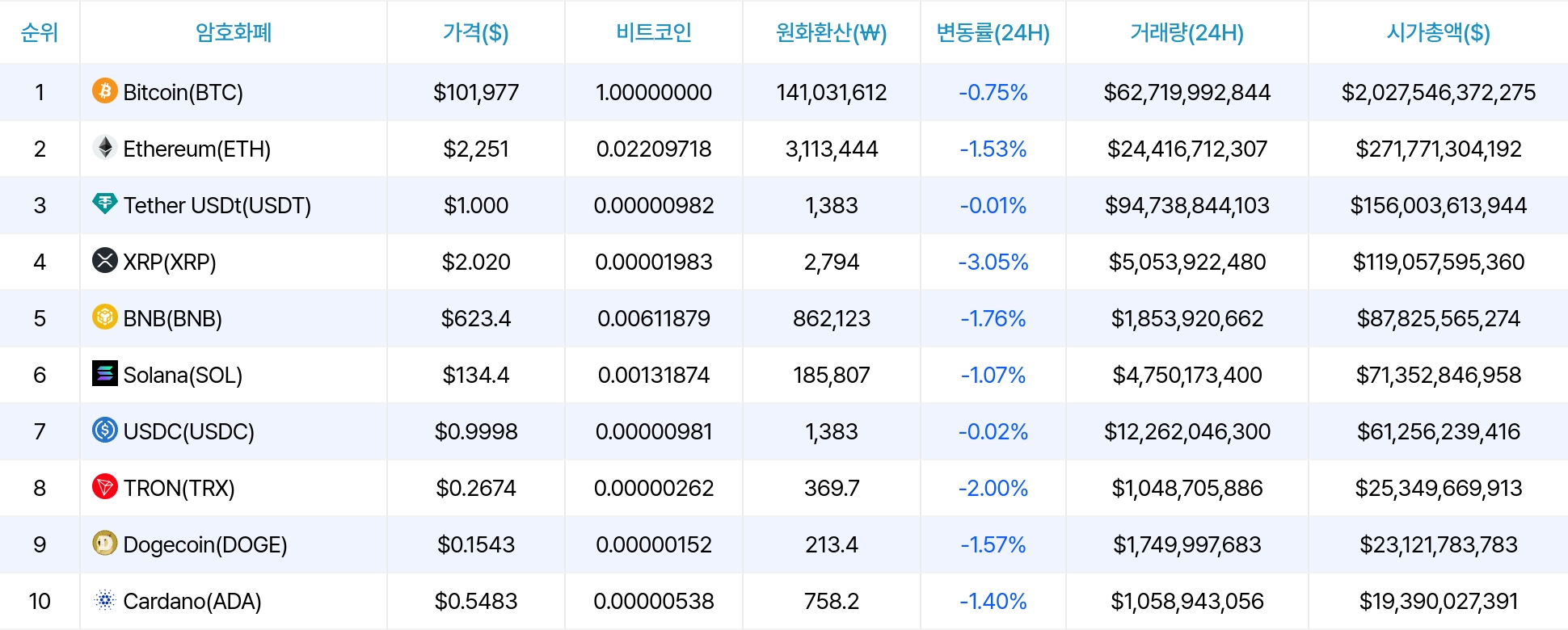Open the Dogecoin(DOGE) name link
This screenshot has height=630, width=1568.
[205, 544]
